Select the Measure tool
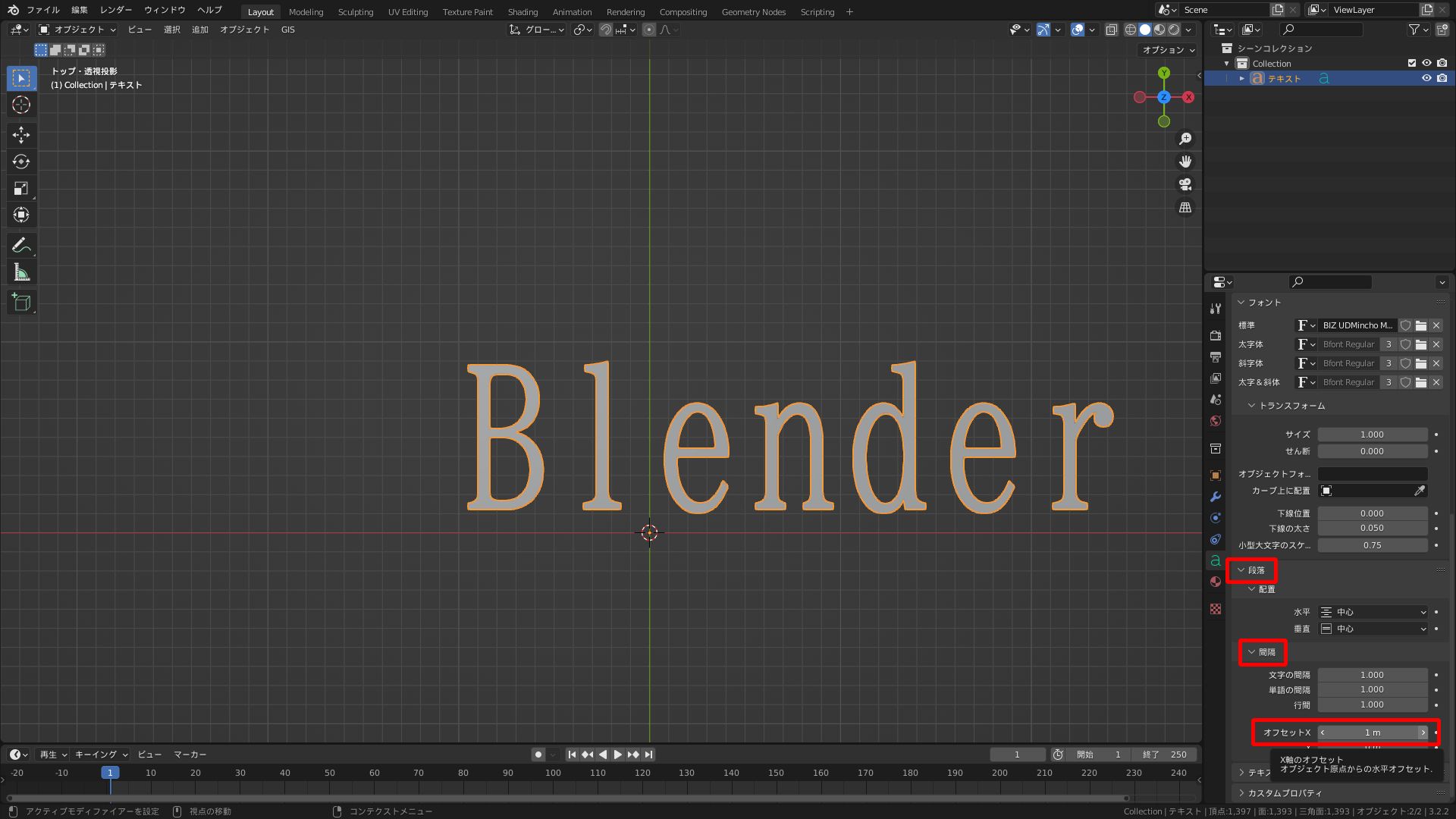Screen dimensions: 1456x819 click(x=21, y=271)
